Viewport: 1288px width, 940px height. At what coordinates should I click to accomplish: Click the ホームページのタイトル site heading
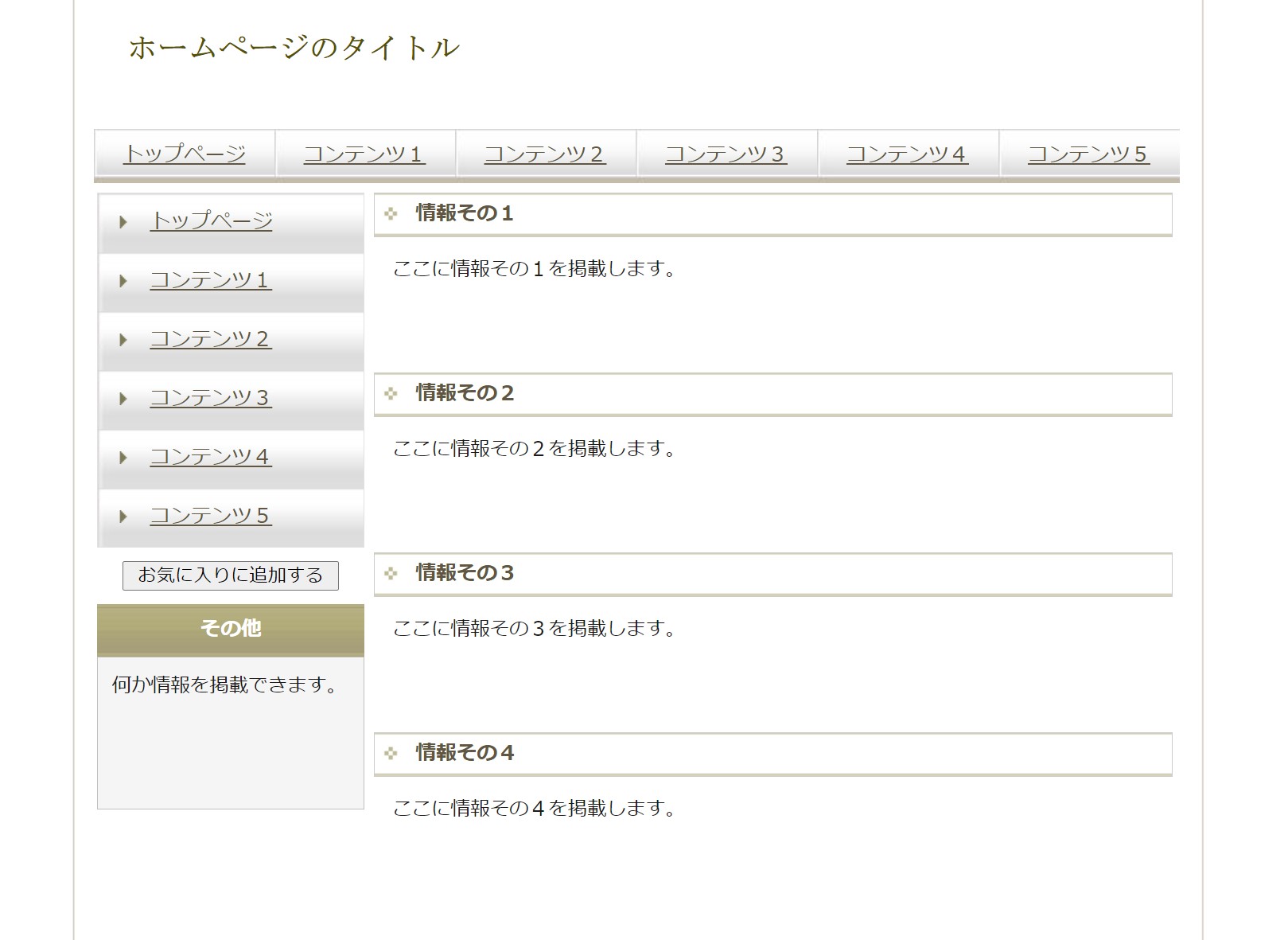click(294, 49)
